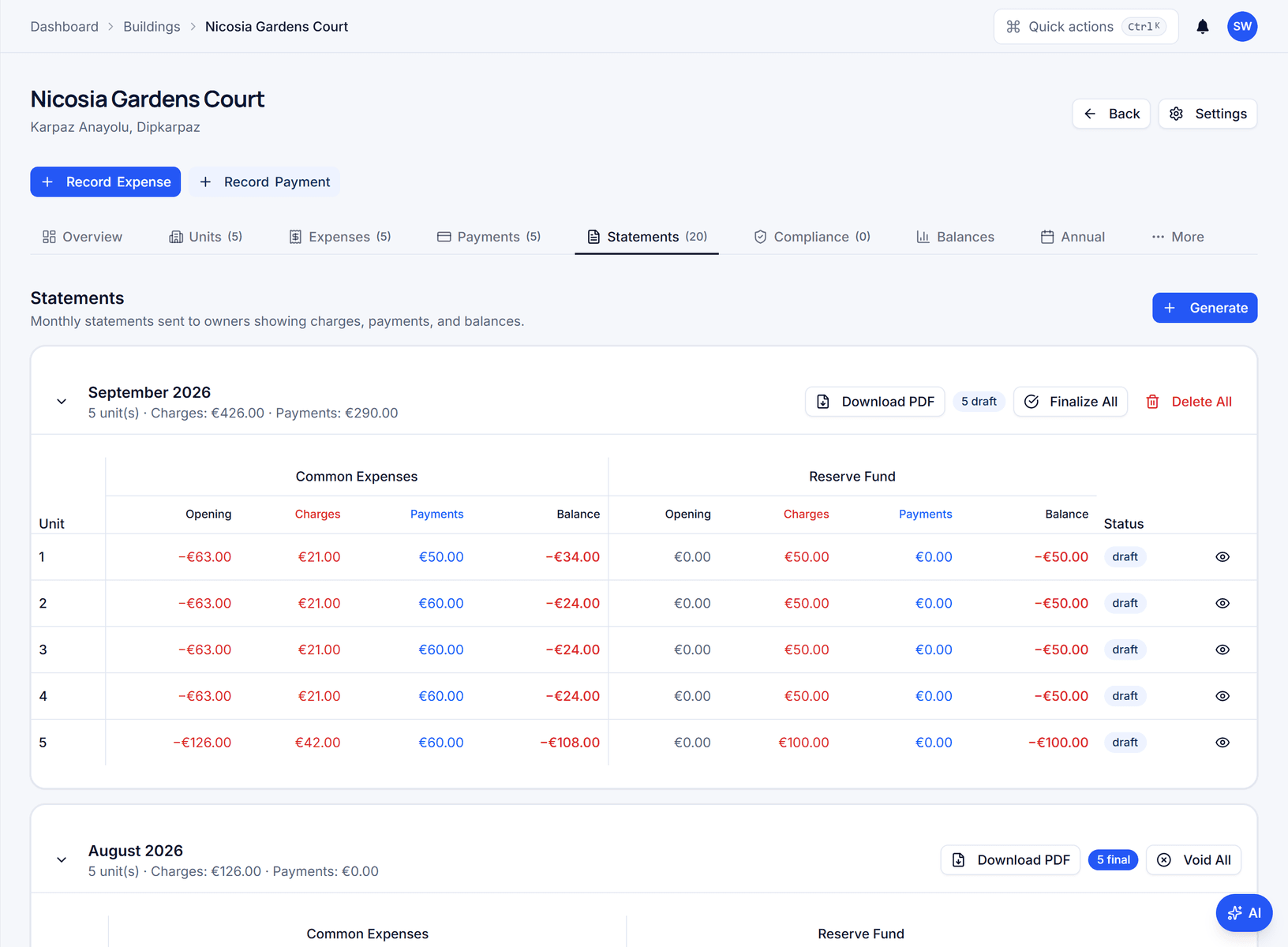1288x947 pixels.
Task: View statement details for unit 3
Action: click(1222, 650)
